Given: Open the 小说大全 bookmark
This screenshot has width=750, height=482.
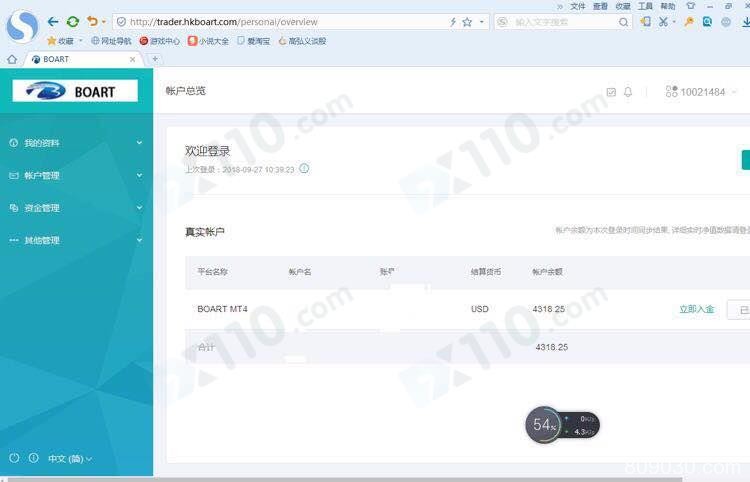Looking at the screenshot, I should coord(208,41).
